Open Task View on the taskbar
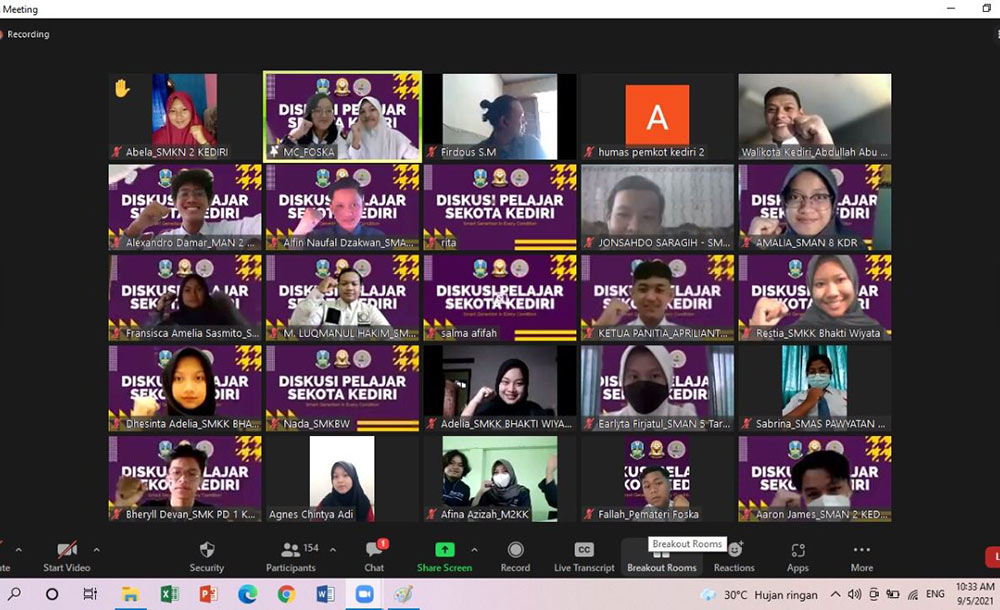Viewport: 1000px width, 610px height. coord(90,594)
